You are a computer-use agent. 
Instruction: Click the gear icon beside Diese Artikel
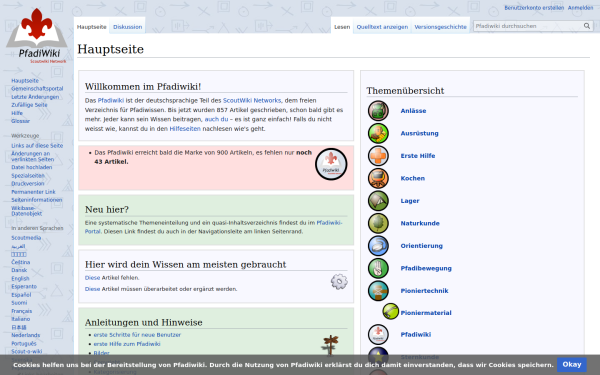[x=339, y=282]
